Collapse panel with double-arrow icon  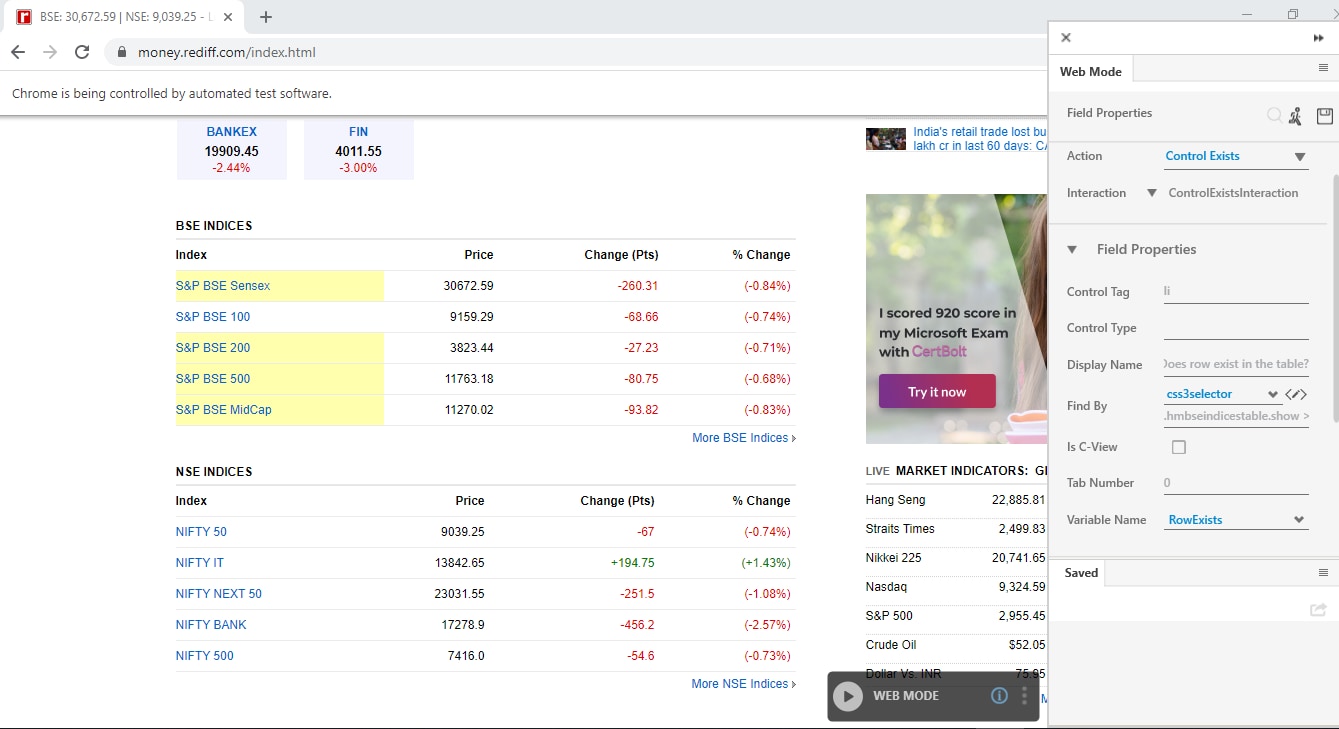point(1318,38)
